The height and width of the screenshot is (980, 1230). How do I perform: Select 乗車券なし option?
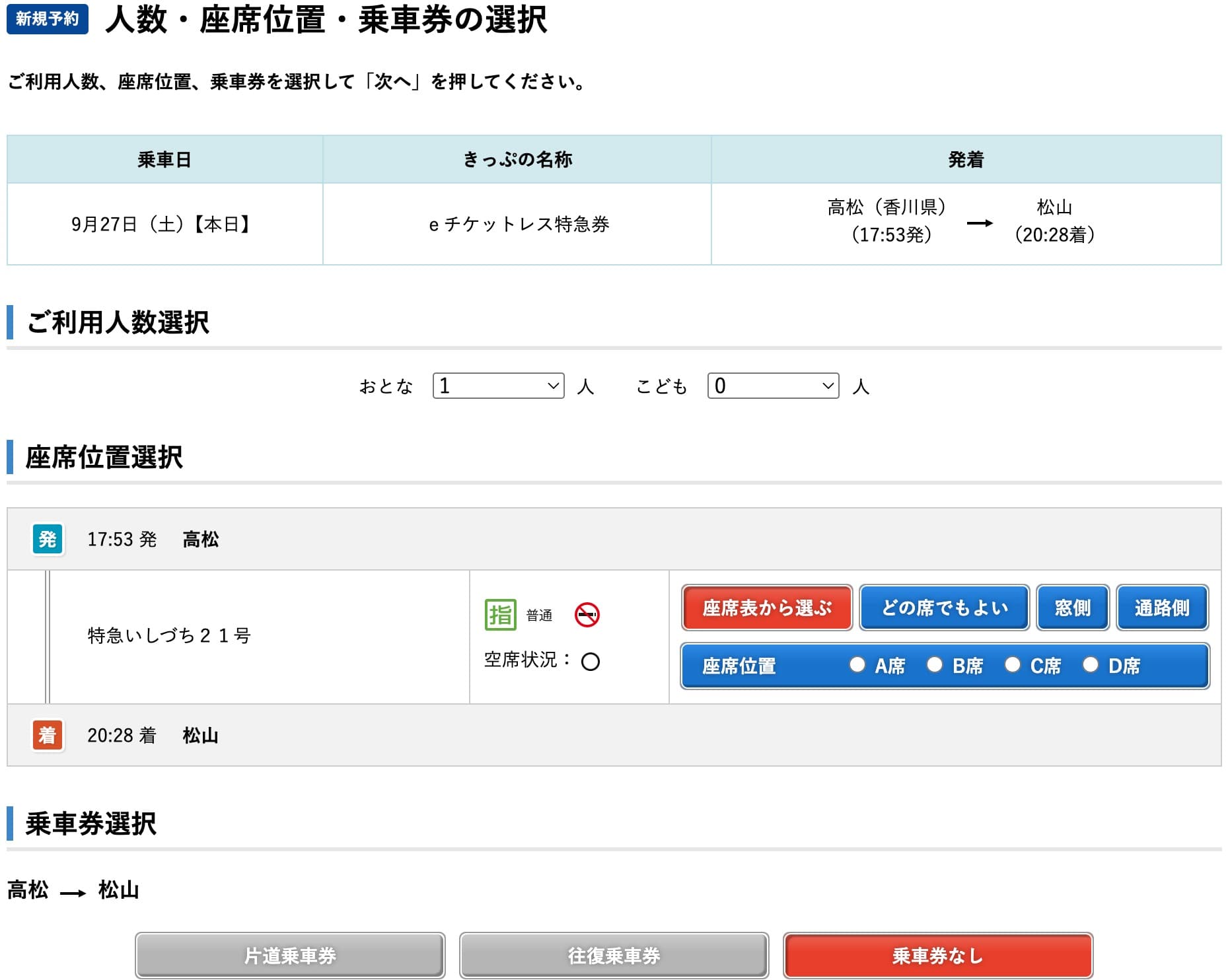(938, 956)
